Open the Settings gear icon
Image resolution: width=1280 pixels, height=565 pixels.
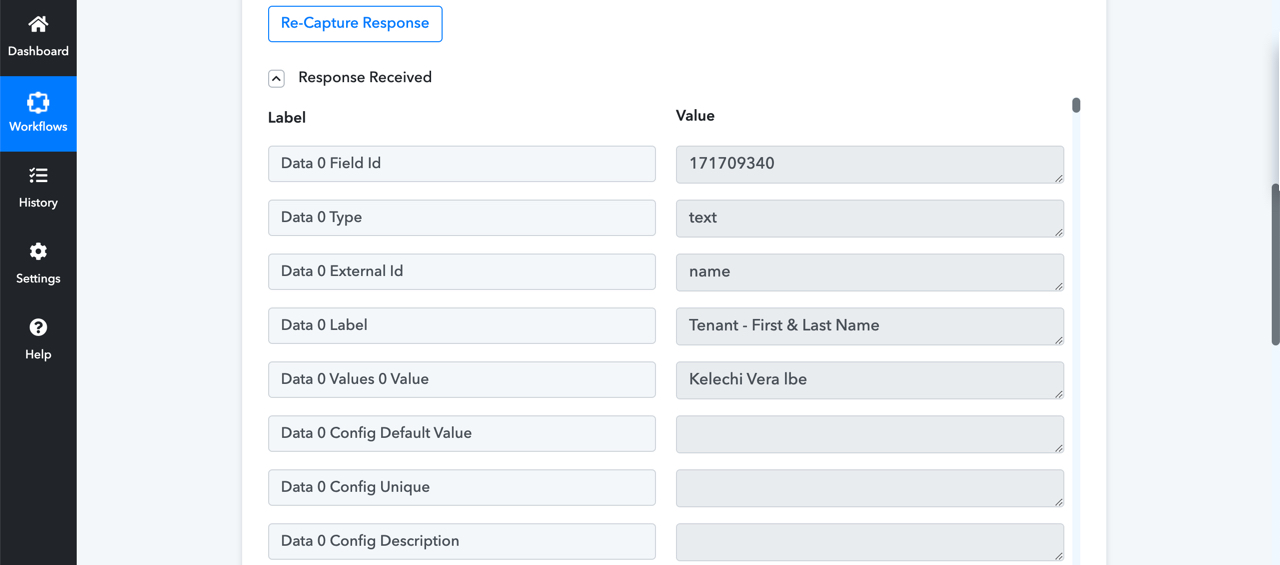click(x=38, y=252)
